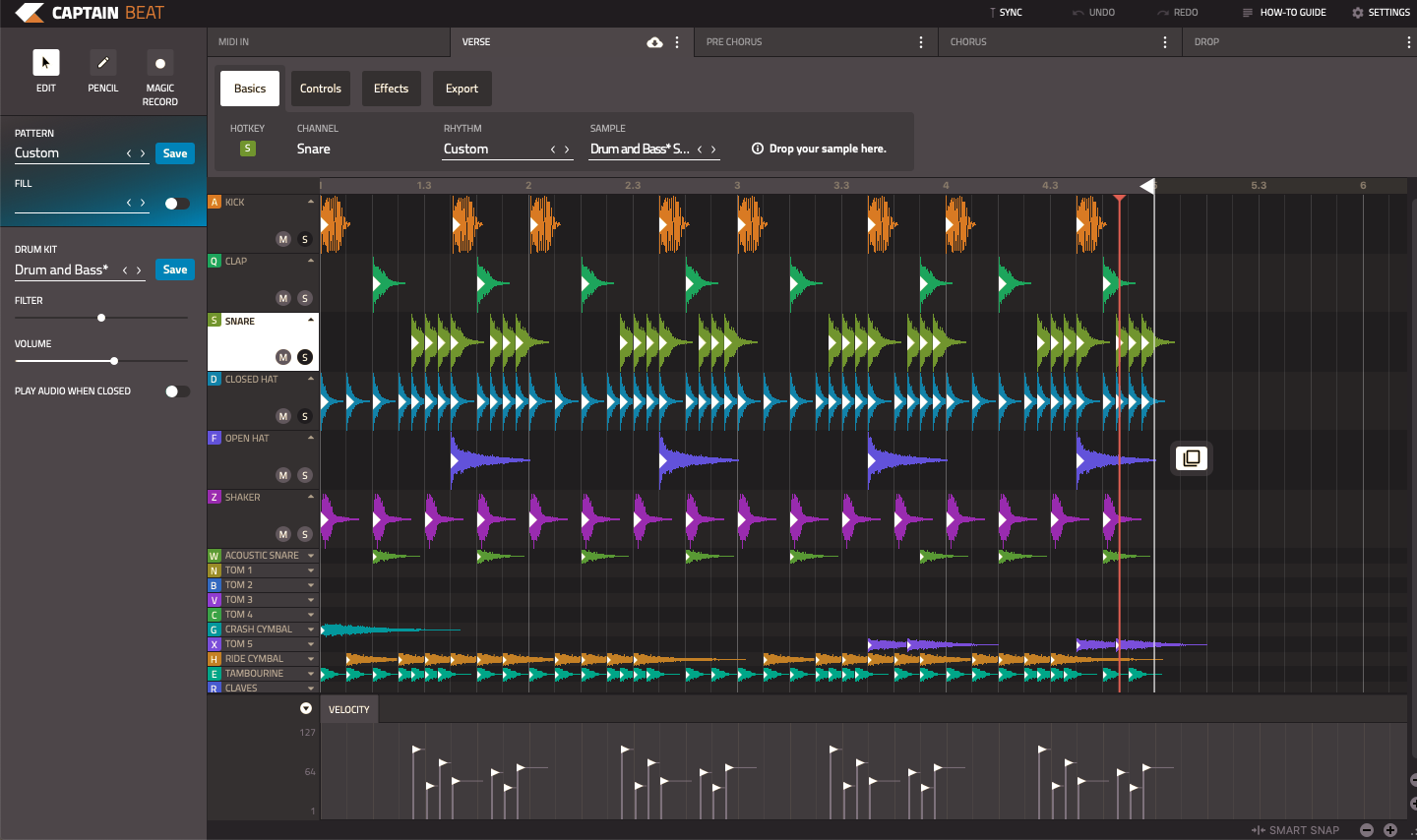Open the Rhythm Custom selector
The height and width of the screenshot is (840, 1417).
[507, 150]
